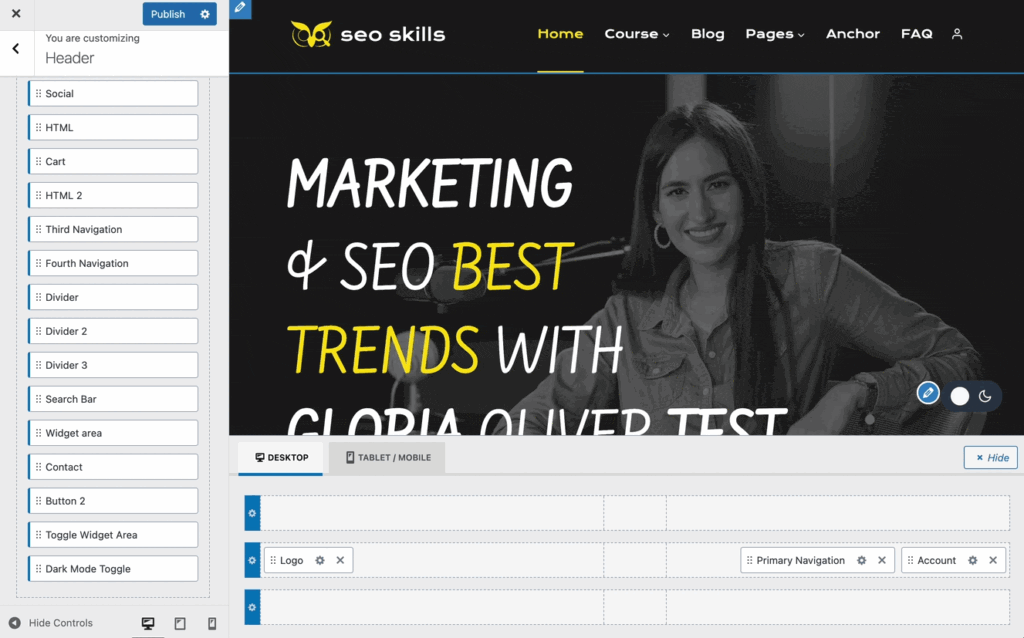Viewport: 1024px width, 638px height.
Task: Remove the Account element from header row
Action: click(993, 561)
